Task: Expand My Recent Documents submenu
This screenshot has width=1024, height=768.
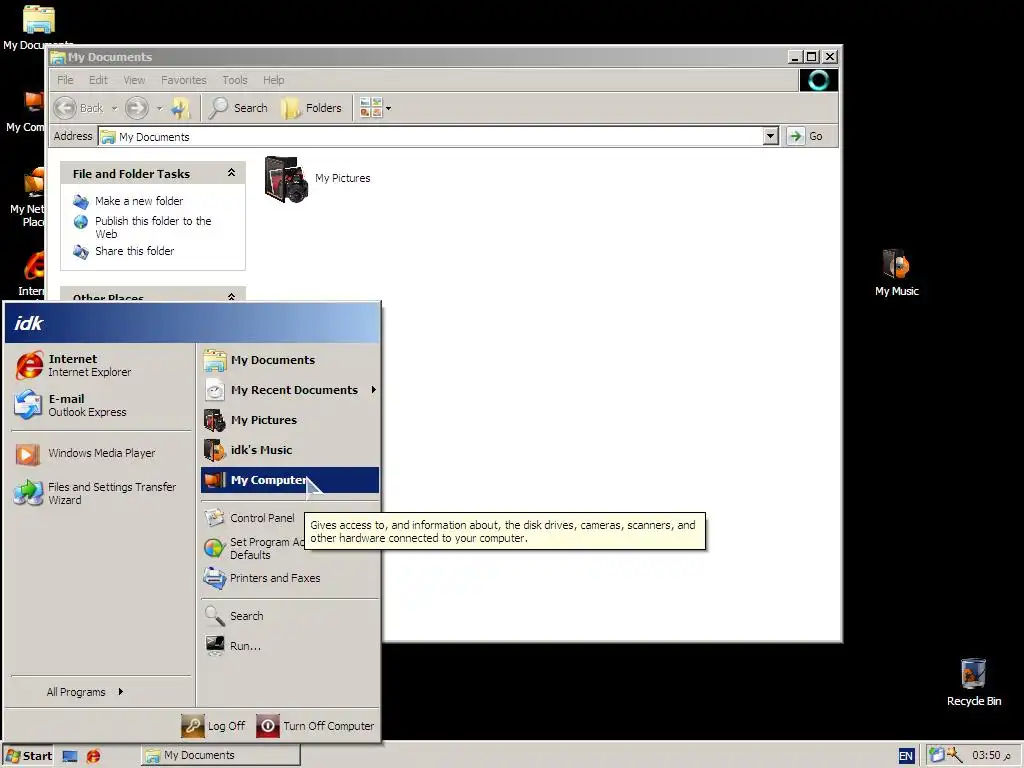Action: pos(289,390)
